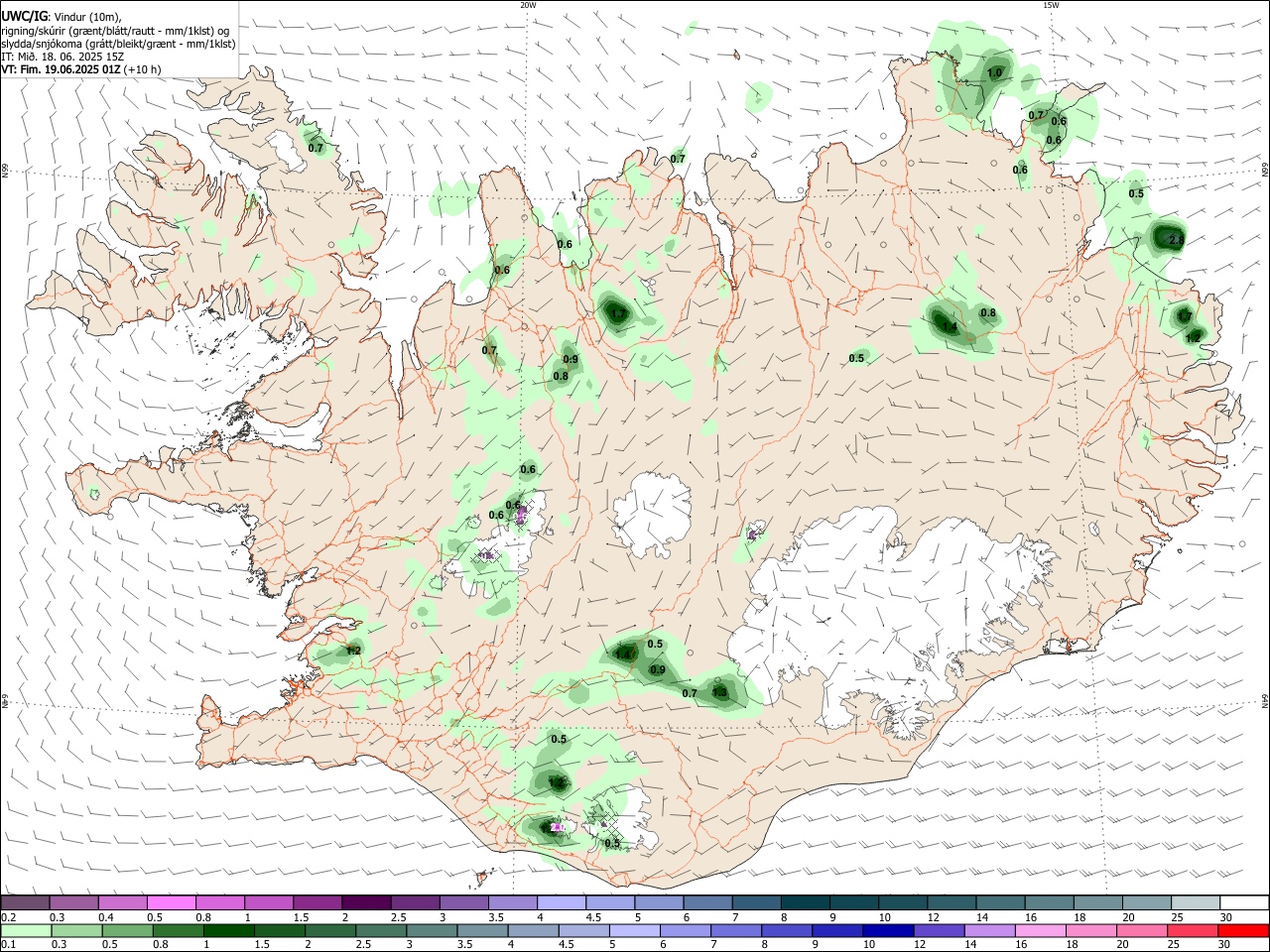Click the "slydda/snjókoma (grátt/bleikt/grænt - mm/1klst)" line

point(118,44)
